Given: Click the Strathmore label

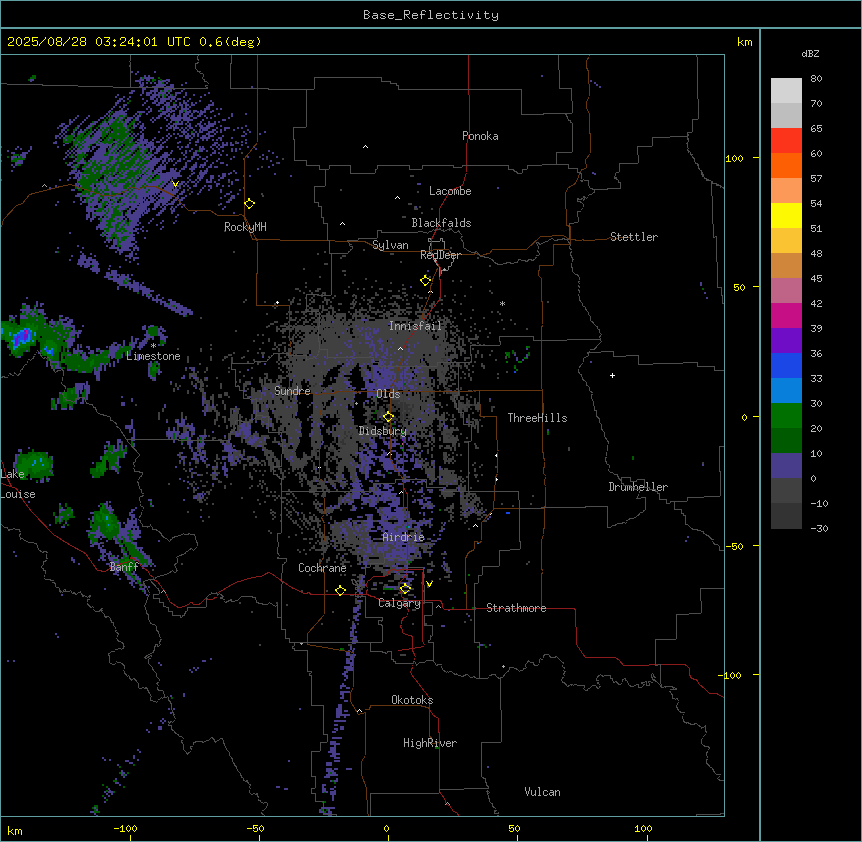Looking at the screenshot, I should click(516, 608).
